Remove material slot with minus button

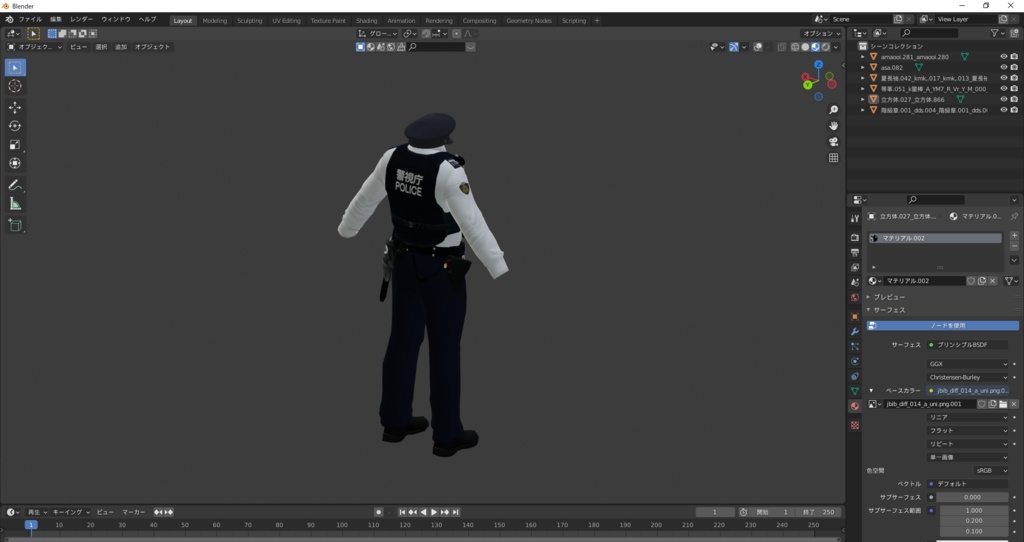(1014, 246)
